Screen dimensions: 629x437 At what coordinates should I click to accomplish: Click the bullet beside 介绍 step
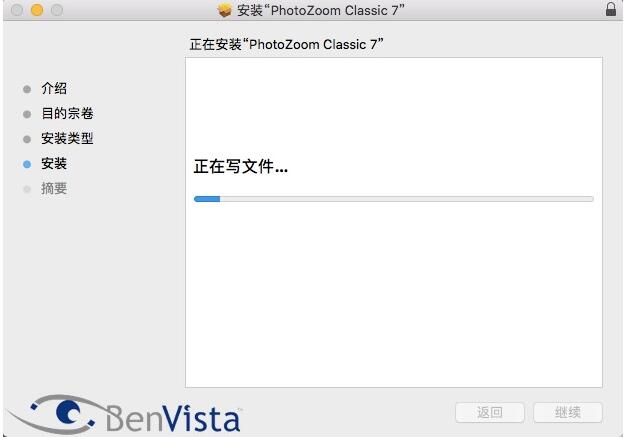tap(27, 89)
